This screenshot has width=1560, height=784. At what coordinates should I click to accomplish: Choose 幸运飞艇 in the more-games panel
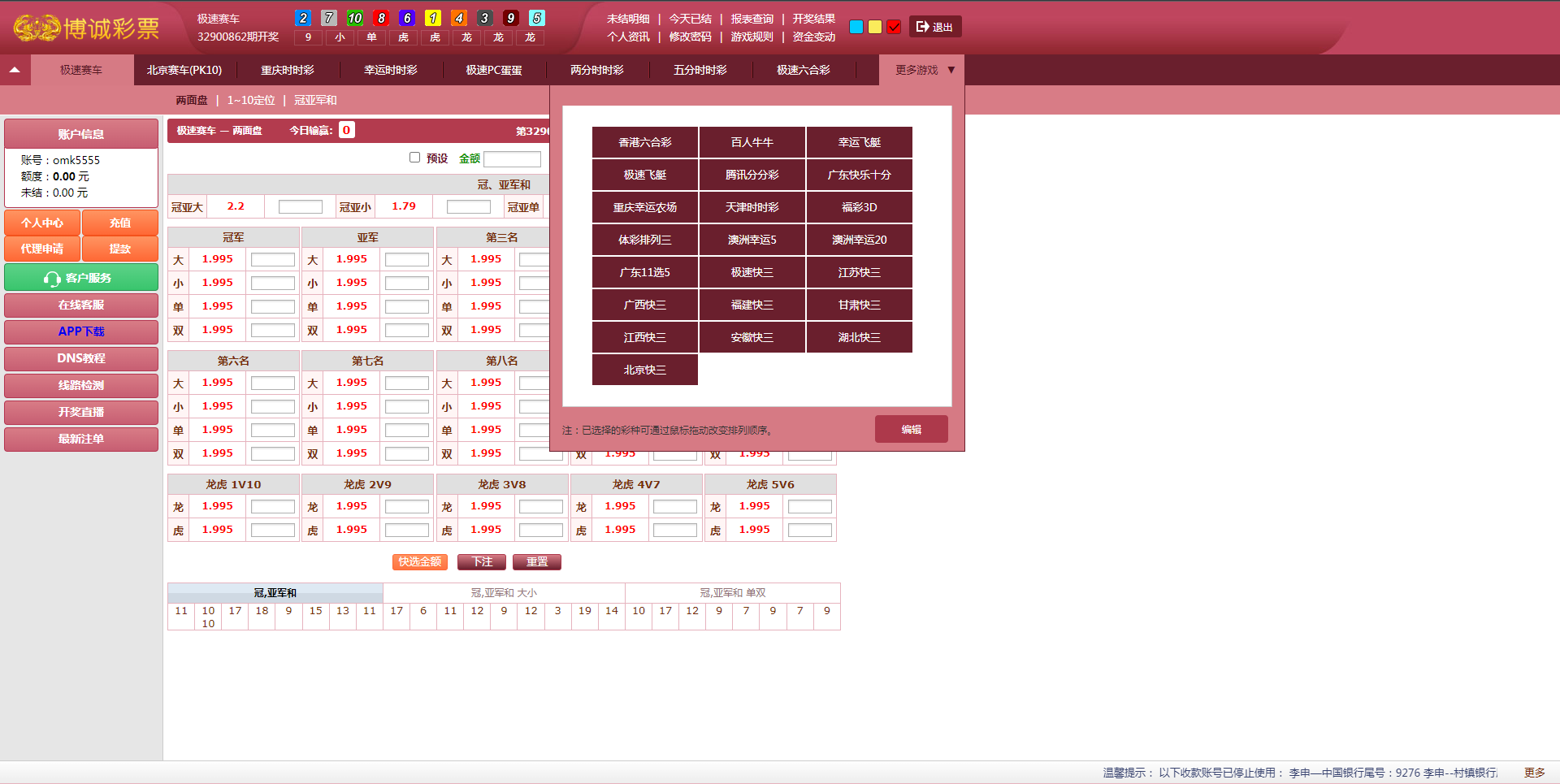tap(859, 142)
